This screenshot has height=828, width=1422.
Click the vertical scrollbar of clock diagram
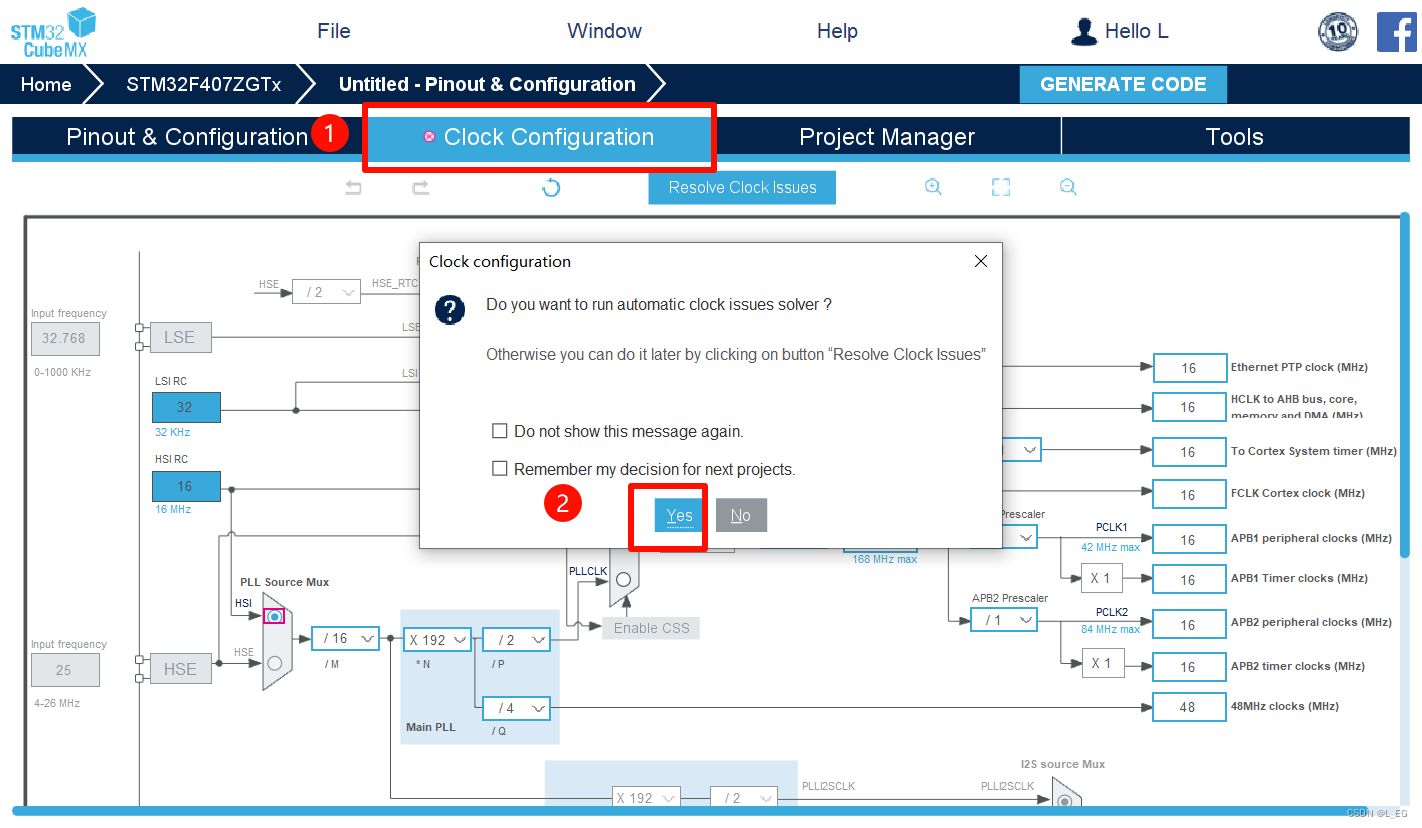click(x=1404, y=385)
